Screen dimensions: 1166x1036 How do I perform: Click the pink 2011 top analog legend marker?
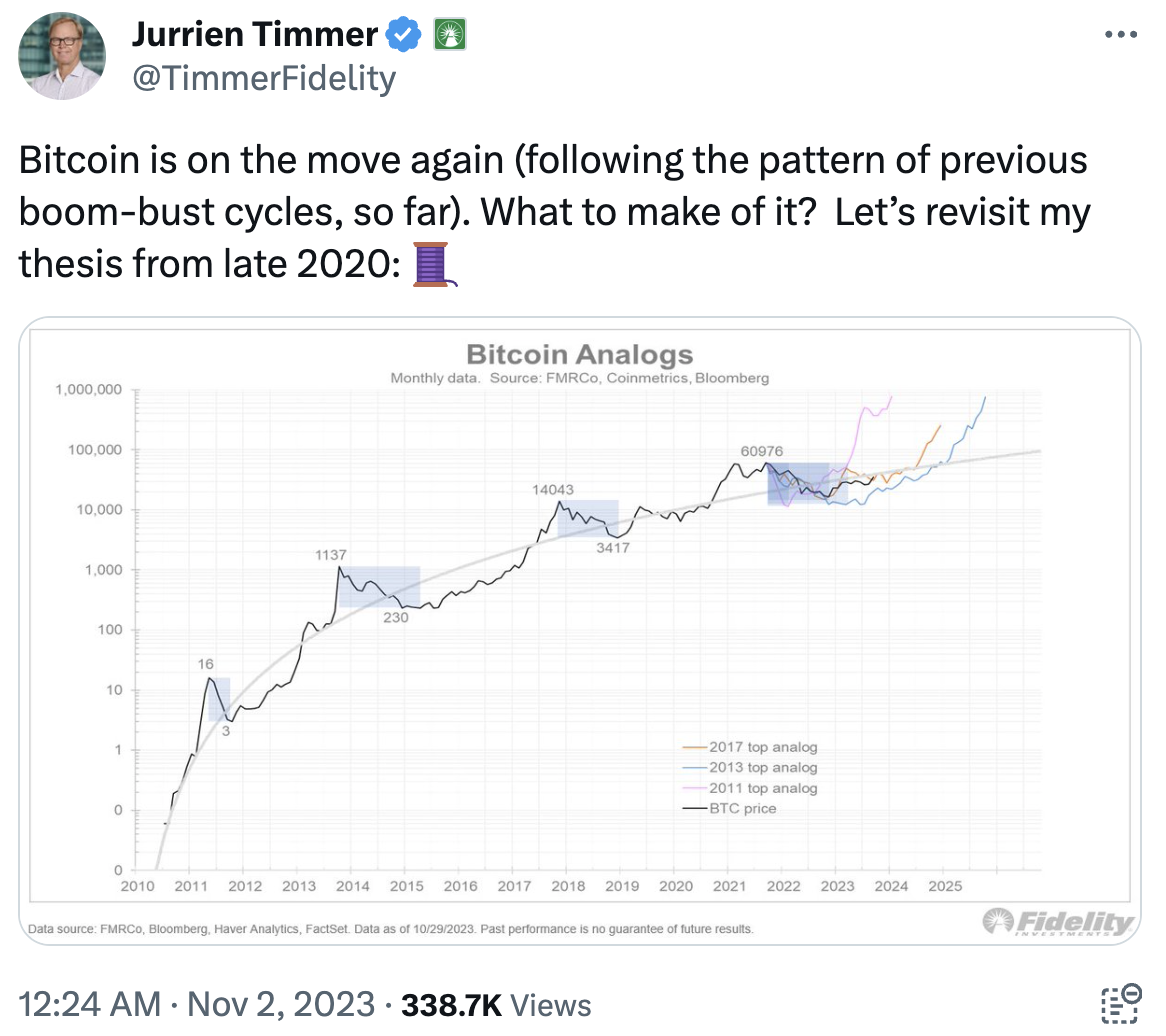click(695, 788)
